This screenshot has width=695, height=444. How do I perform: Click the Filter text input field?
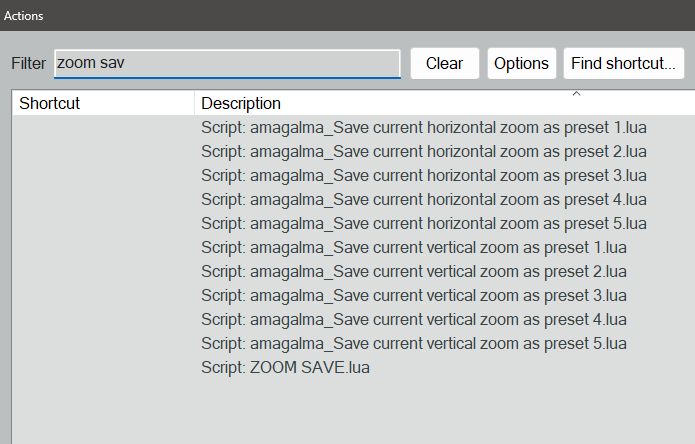(x=227, y=63)
